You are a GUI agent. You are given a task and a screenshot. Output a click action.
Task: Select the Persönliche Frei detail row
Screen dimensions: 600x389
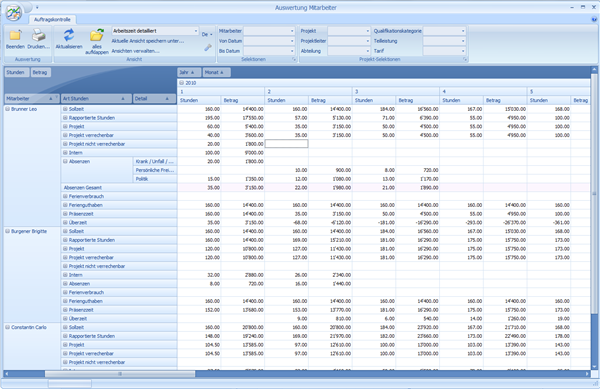[x=155, y=170]
